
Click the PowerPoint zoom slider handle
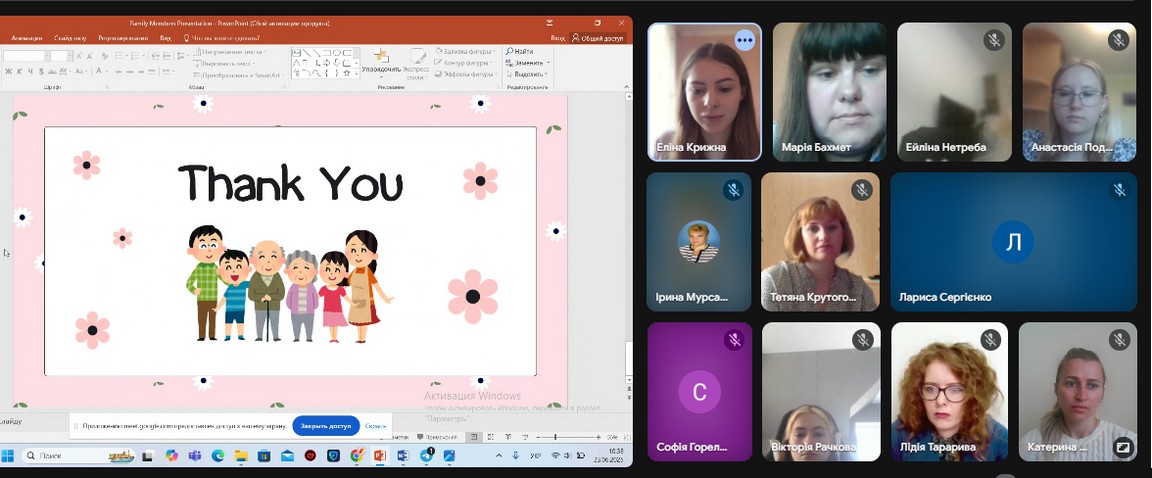555,437
